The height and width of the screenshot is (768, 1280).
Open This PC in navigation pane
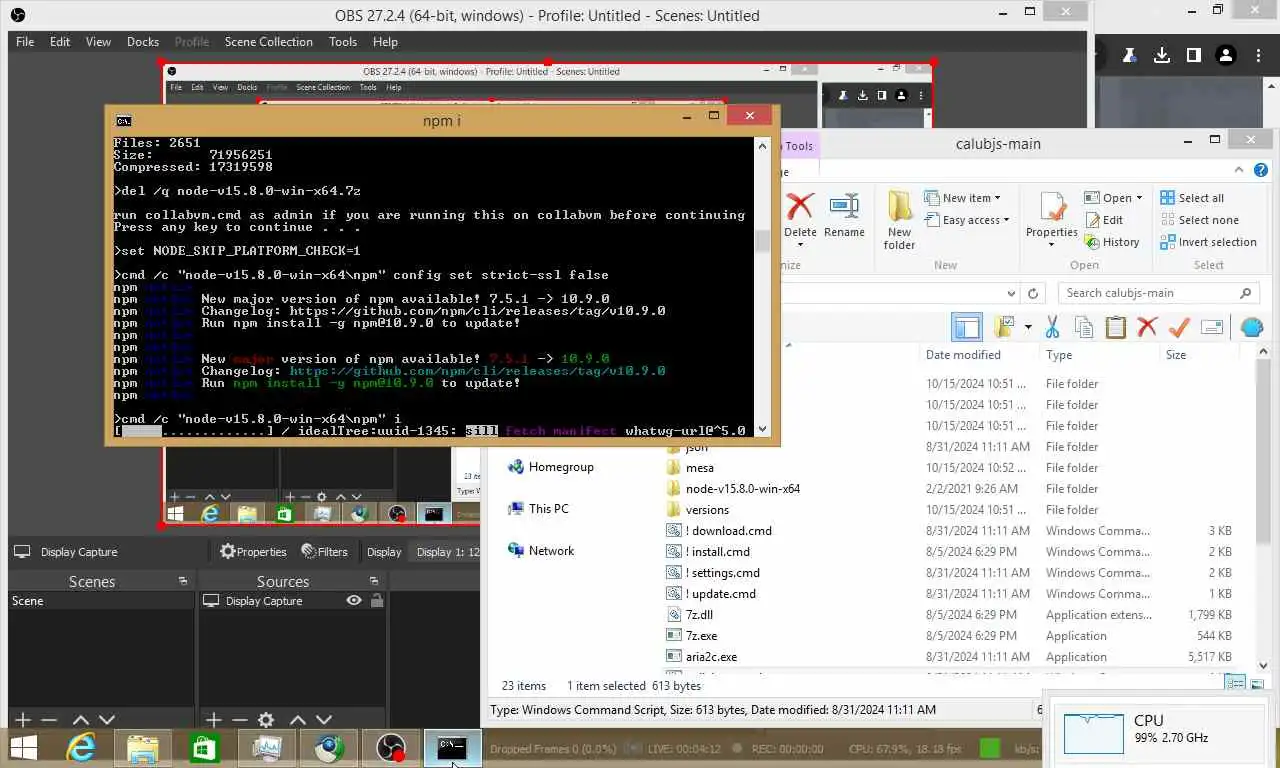tap(548, 509)
